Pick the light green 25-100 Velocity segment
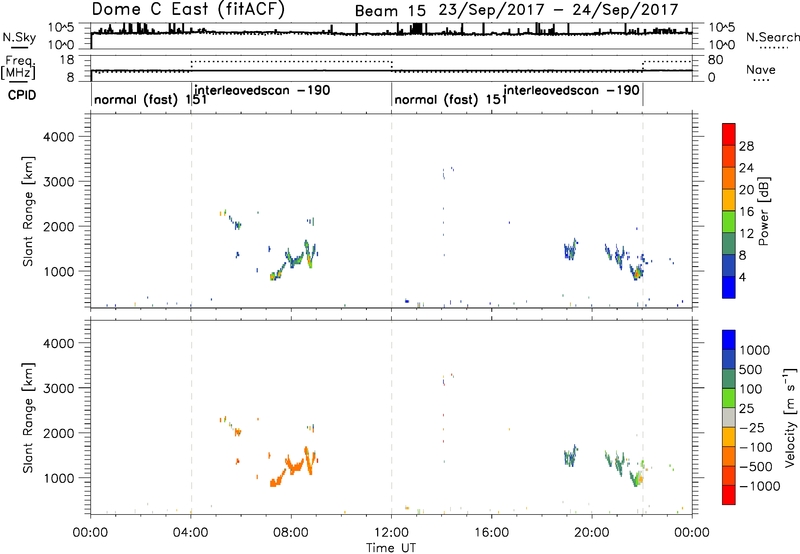The image size is (800, 554). click(x=729, y=398)
